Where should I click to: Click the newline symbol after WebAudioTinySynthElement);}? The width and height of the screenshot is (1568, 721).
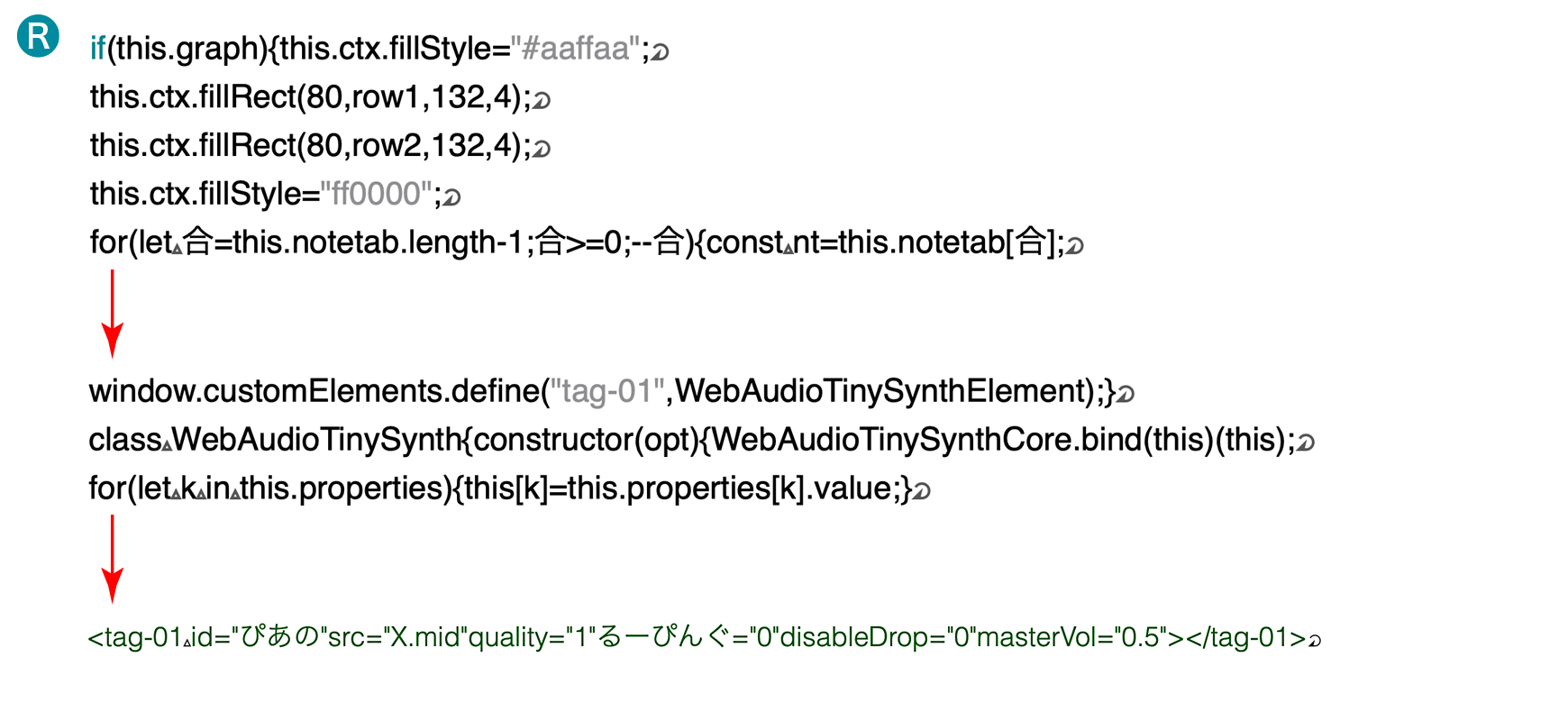(1126, 394)
